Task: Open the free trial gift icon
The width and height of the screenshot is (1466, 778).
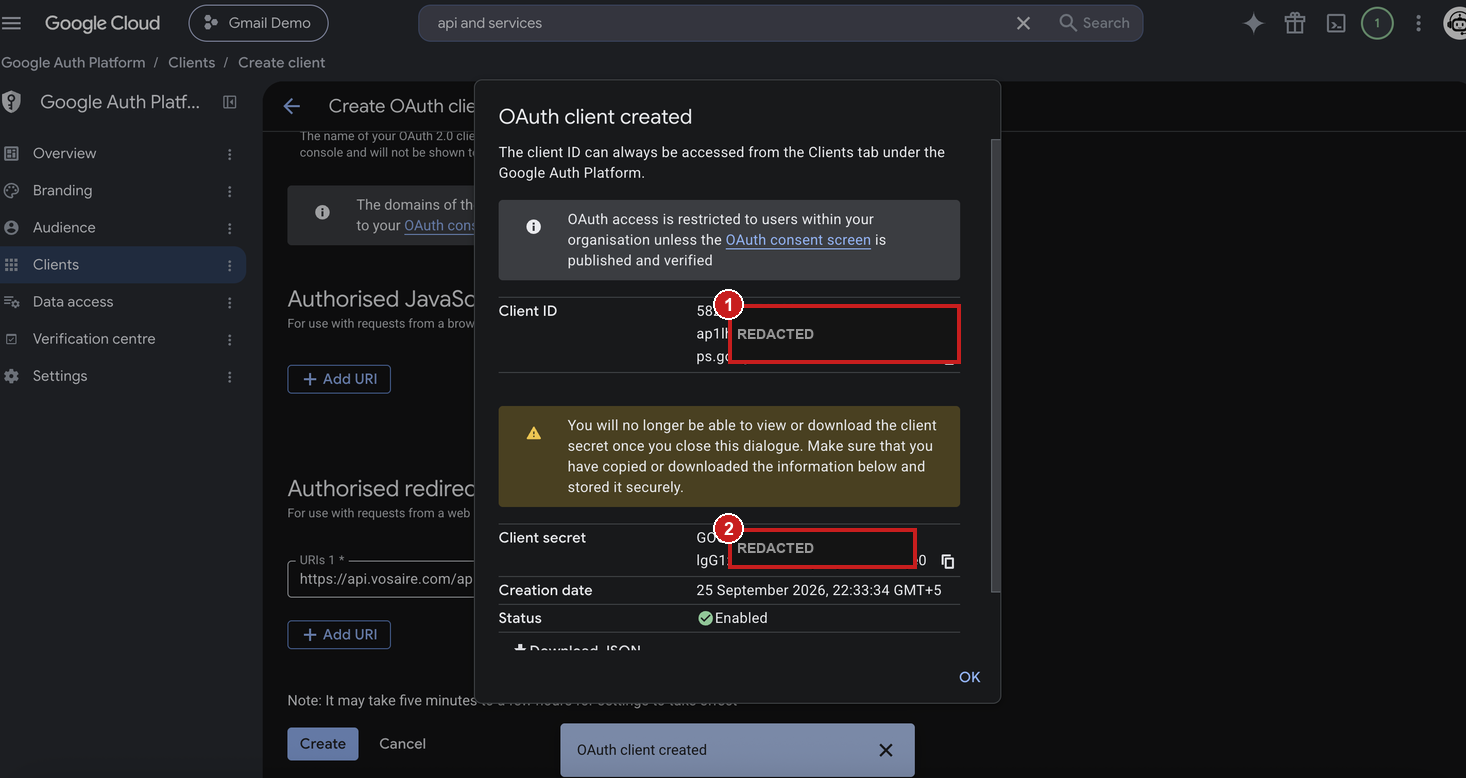Action: (1295, 23)
